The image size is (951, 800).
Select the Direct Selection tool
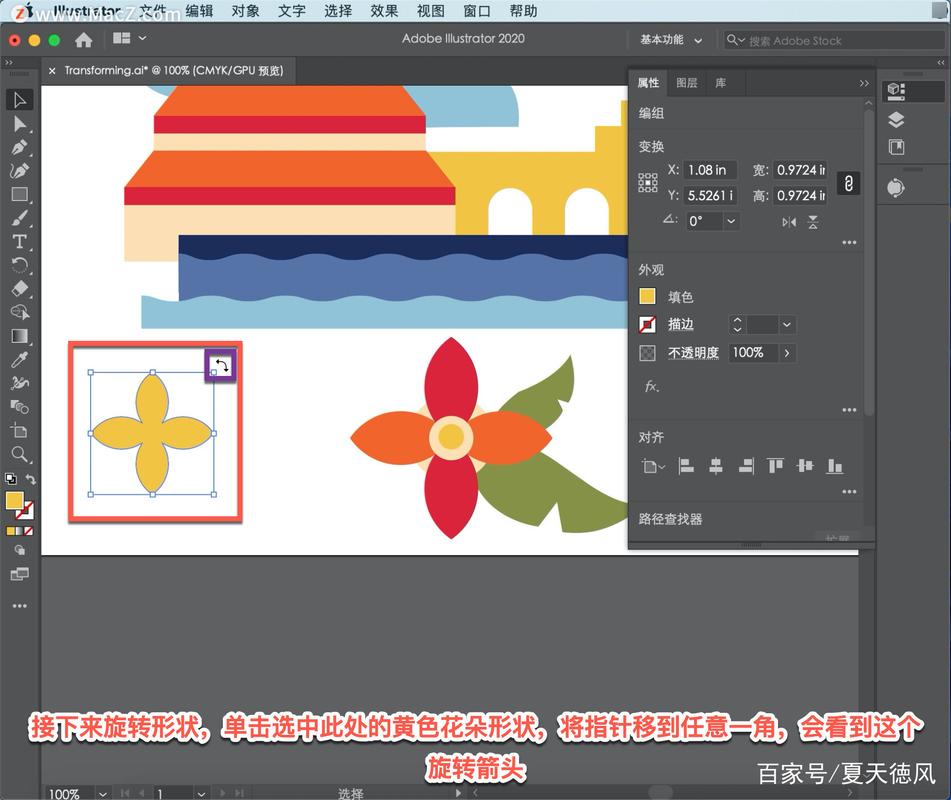coord(19,123)
